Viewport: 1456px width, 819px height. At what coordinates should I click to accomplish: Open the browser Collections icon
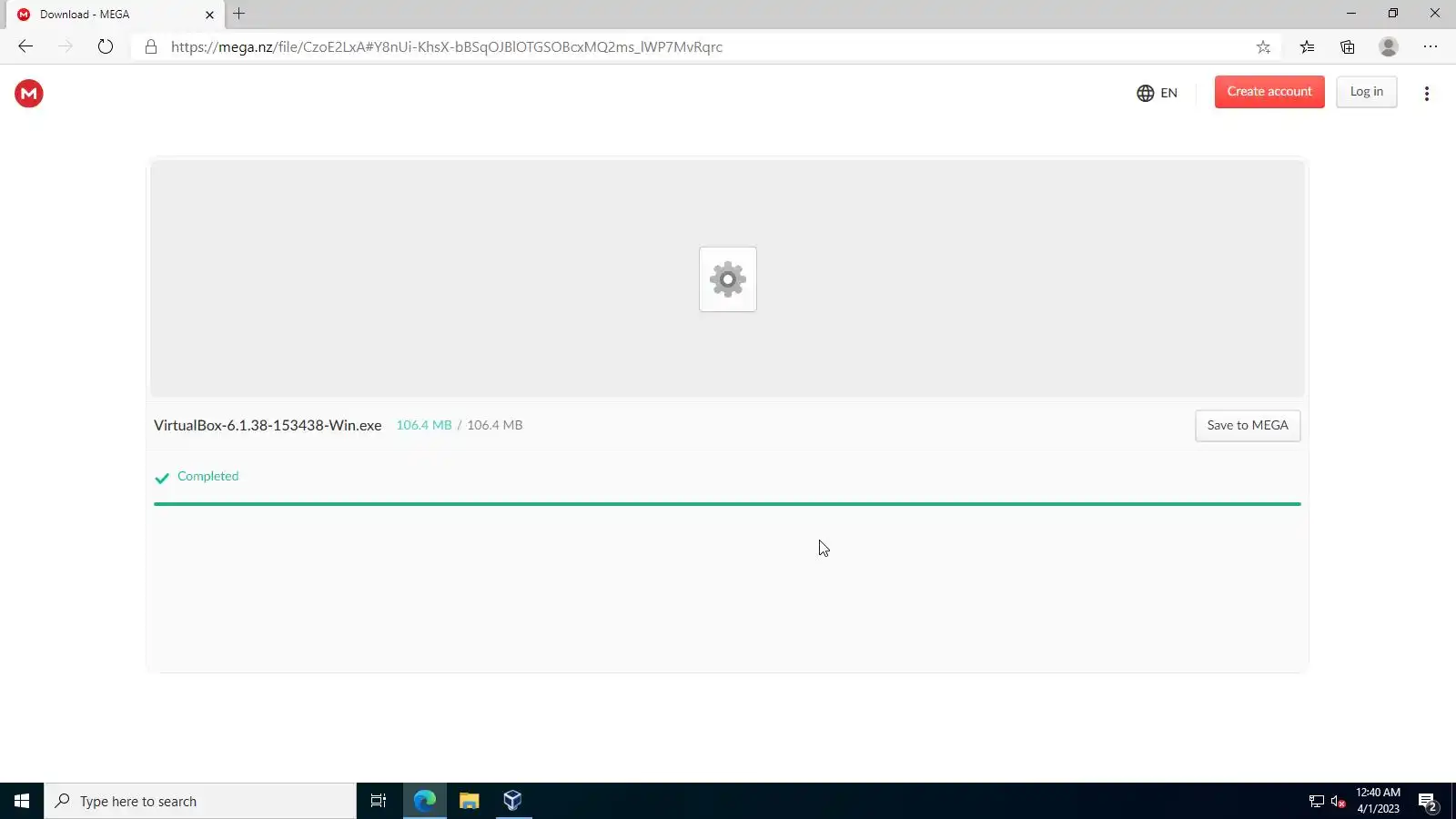pos(1348,46)
